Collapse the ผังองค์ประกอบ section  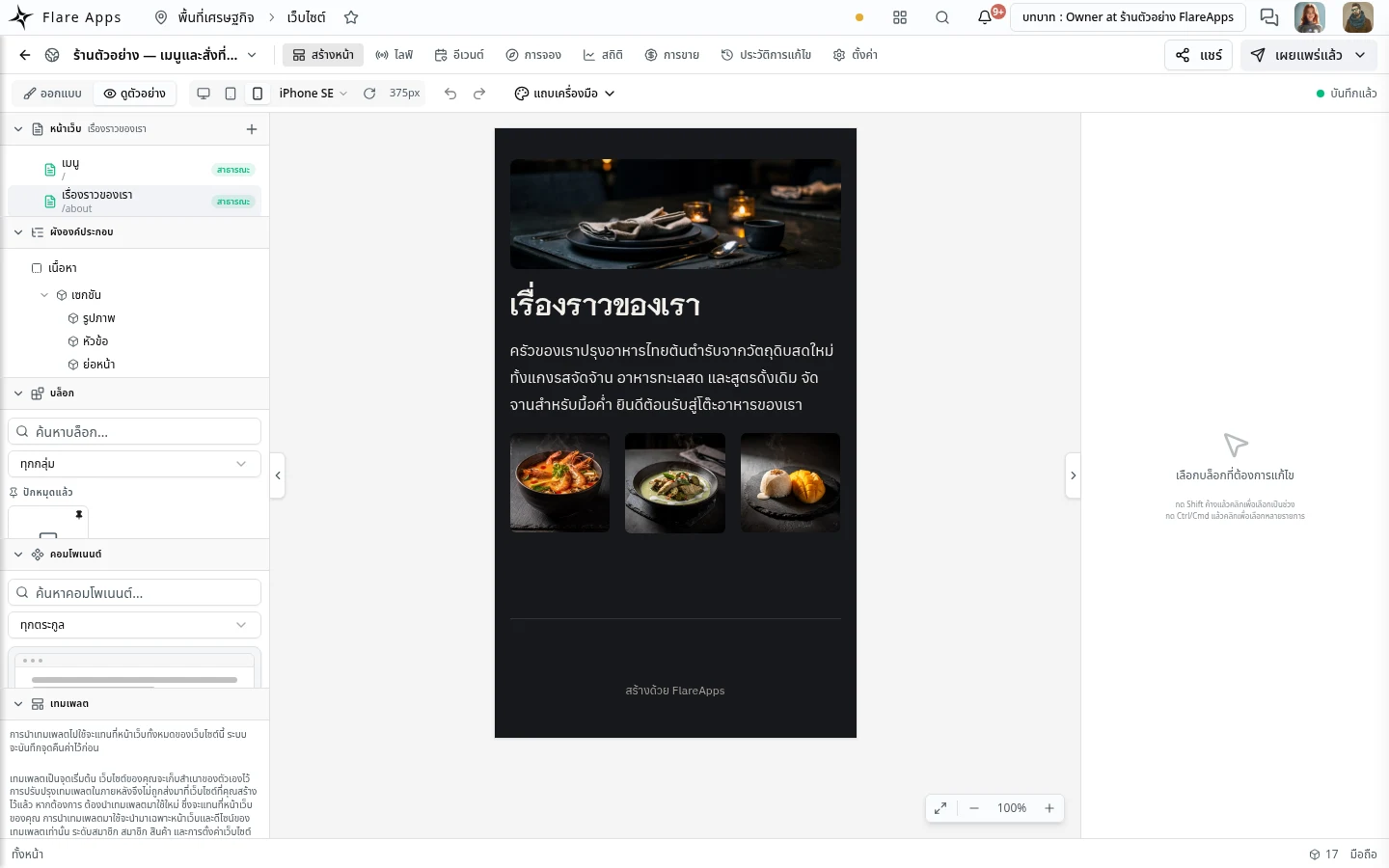coord(18,232)
